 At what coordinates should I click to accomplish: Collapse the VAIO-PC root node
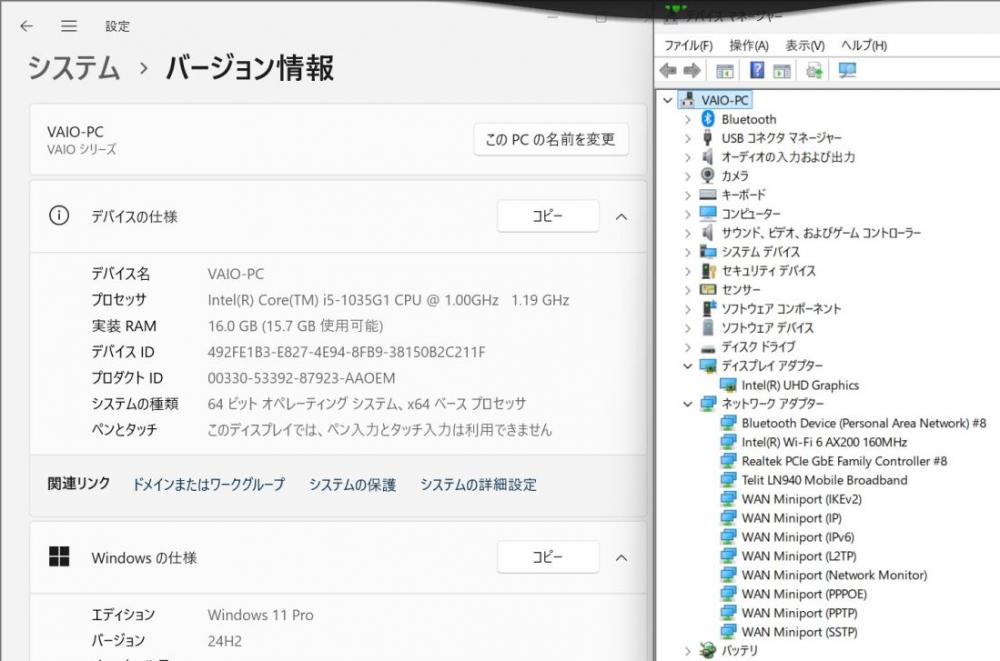(667, 100)
